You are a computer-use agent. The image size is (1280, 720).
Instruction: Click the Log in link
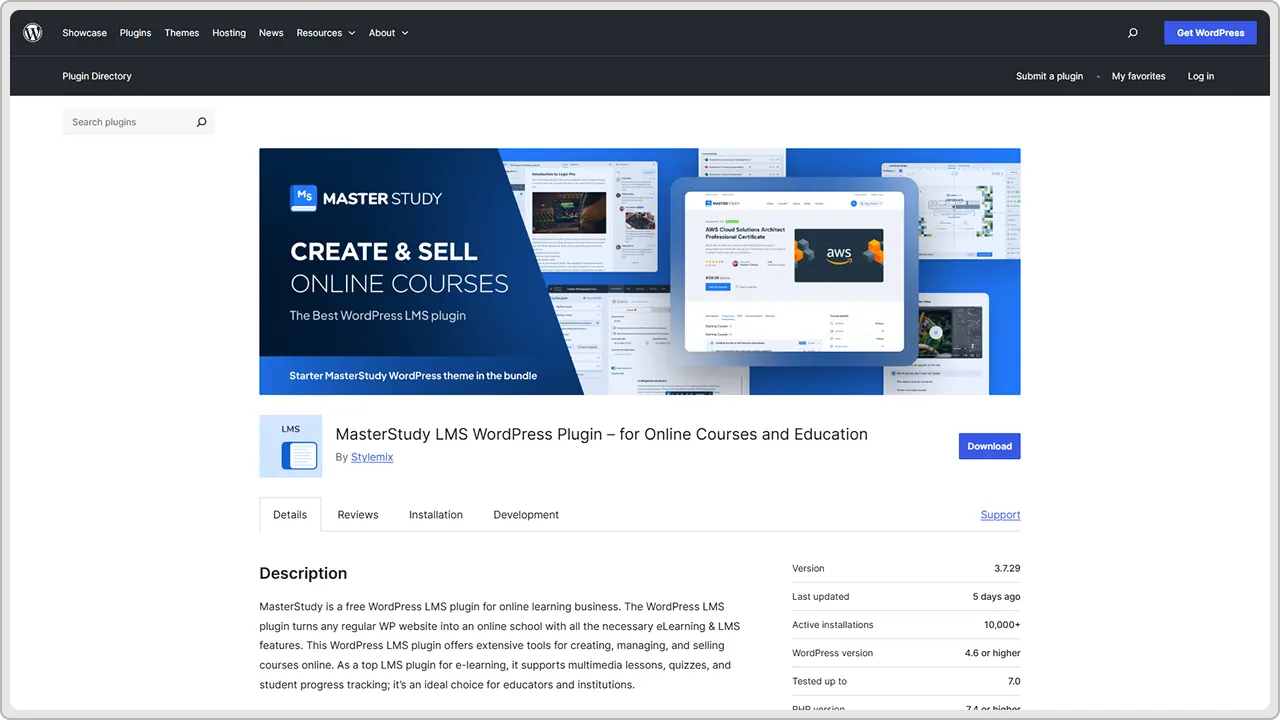click(1201, 76)
